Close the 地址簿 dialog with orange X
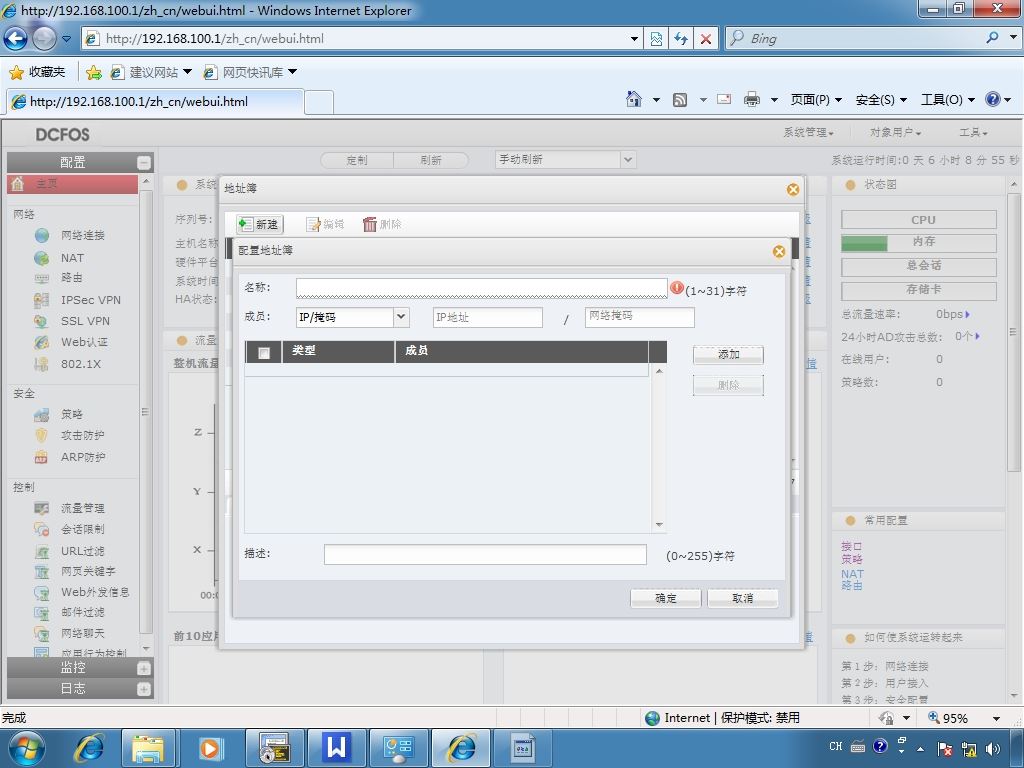 pos(793,189)
